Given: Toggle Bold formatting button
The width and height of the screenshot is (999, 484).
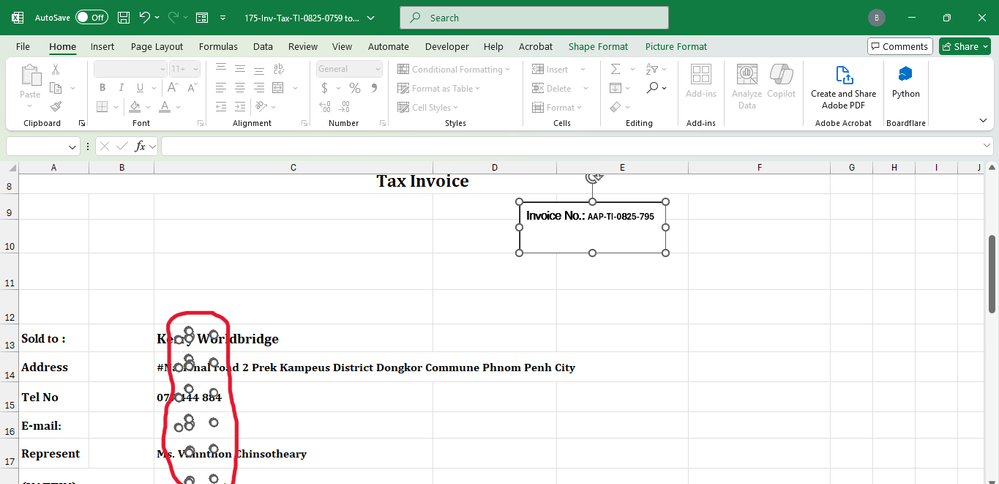Looking at the screenshot, I should [102, 88].
